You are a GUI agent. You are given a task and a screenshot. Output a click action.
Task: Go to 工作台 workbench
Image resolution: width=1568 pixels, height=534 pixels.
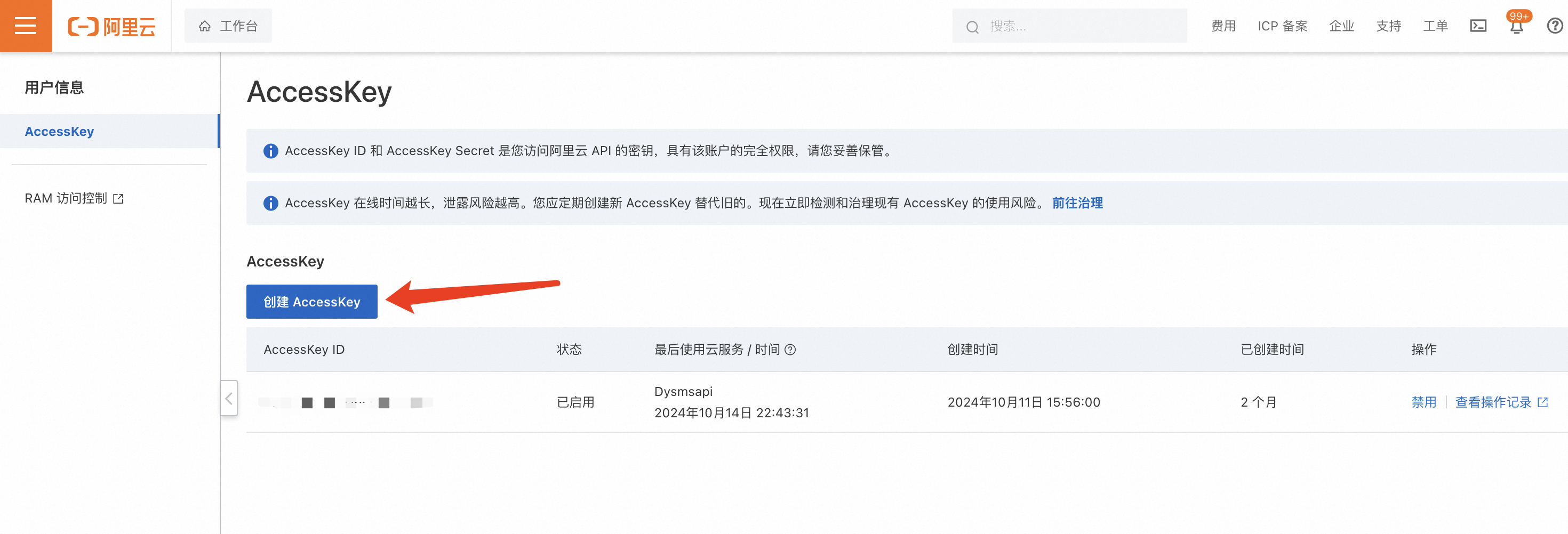click(x=228, y=26)
